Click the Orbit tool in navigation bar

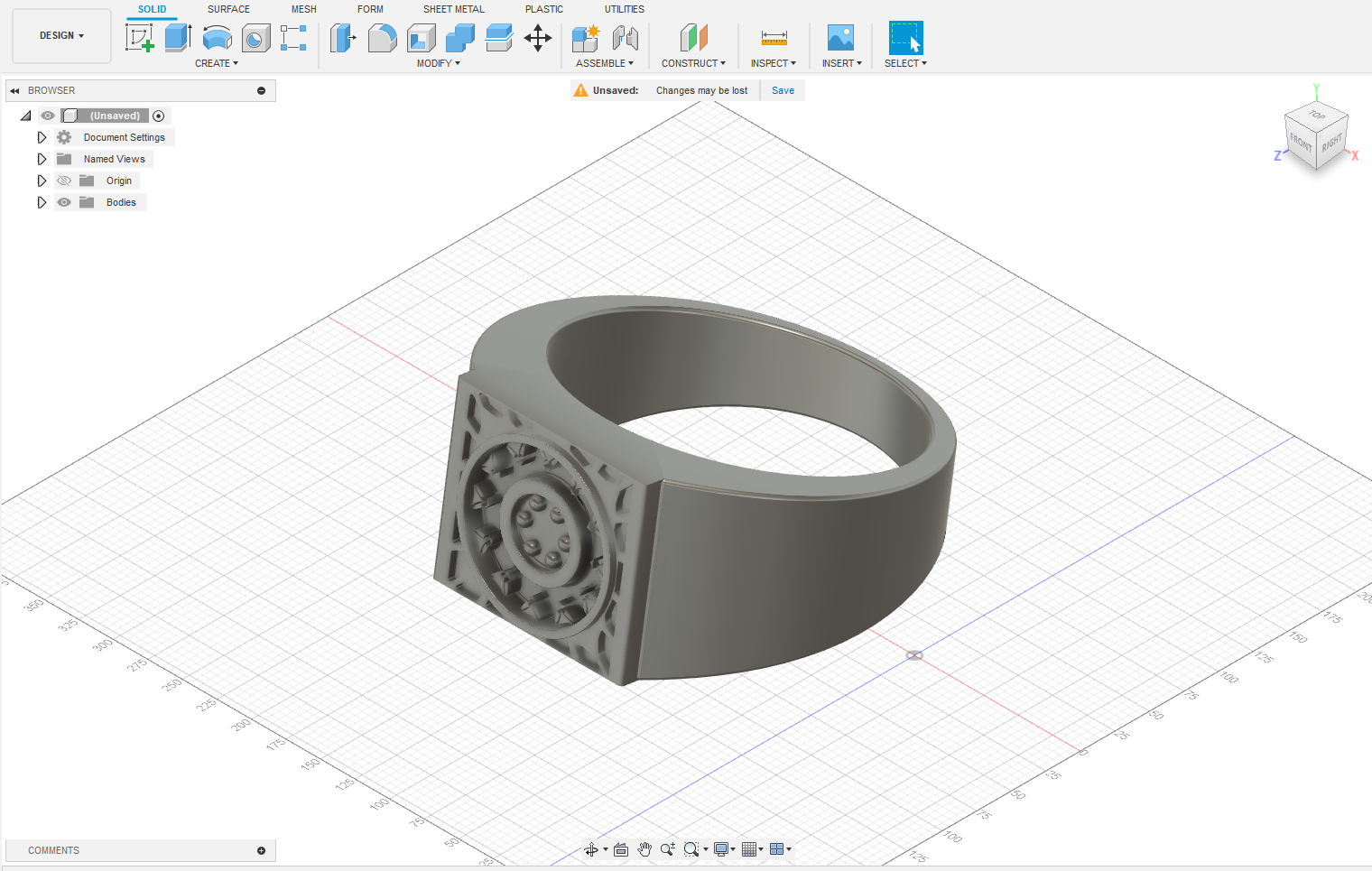coord(591,849)
